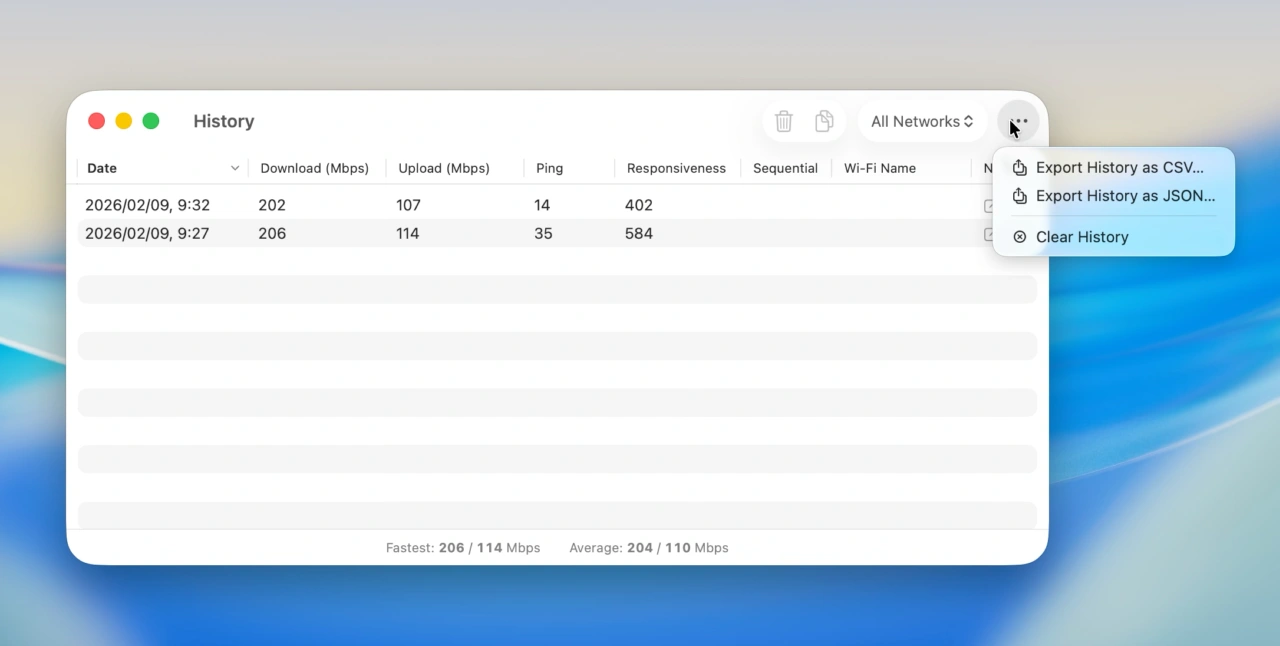Click the copy documents icon in toolbar
Viewport: 1280px width, 646px height.
(824, 122)
